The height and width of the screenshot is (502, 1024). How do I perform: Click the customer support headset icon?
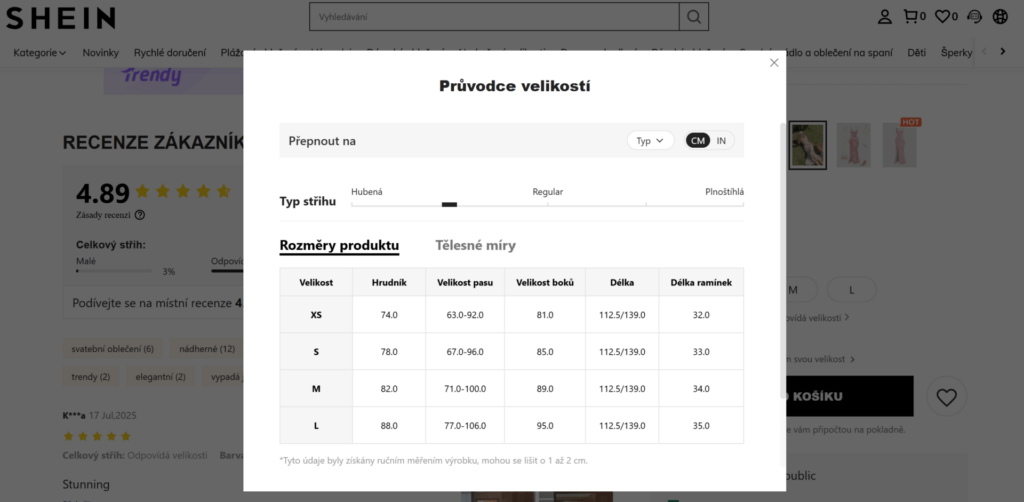pyautogui.click(x=975, y=17)
